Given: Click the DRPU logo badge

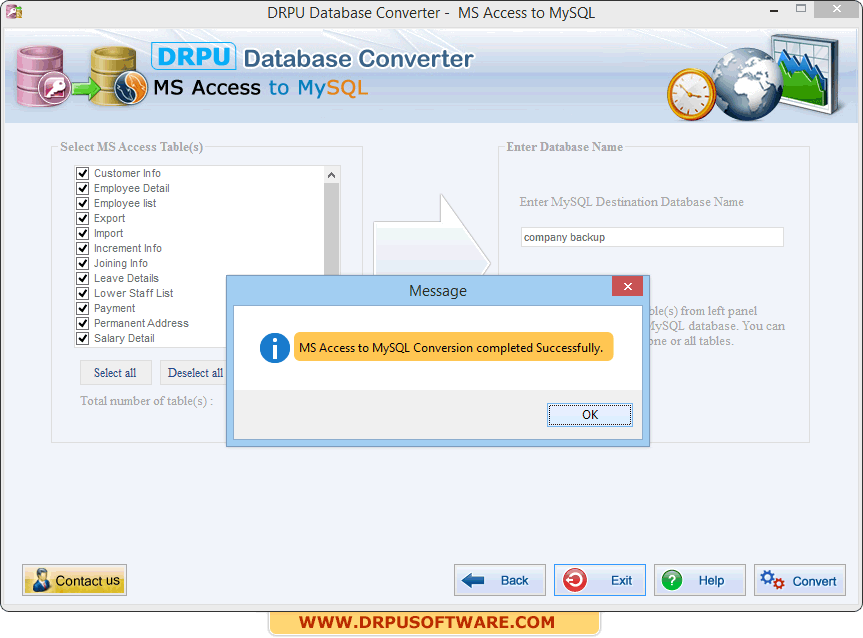Looking at the screenshot, I should (x=194, y=56).
